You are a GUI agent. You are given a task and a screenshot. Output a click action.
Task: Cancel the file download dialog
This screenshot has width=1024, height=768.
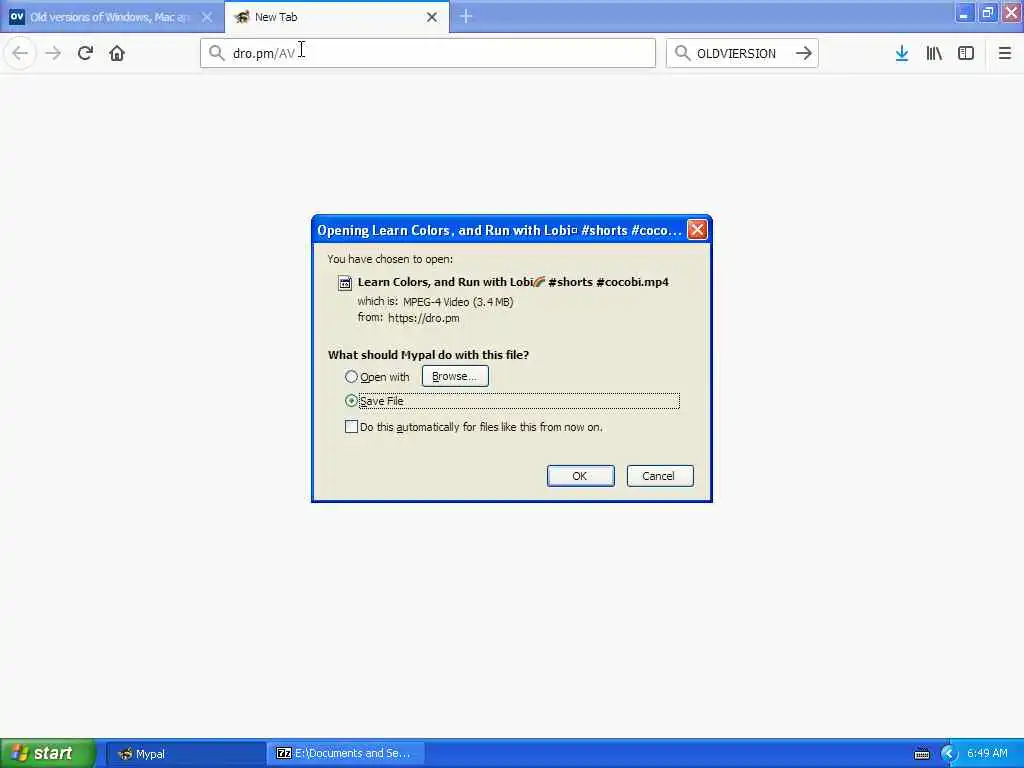tap(660, 476)
